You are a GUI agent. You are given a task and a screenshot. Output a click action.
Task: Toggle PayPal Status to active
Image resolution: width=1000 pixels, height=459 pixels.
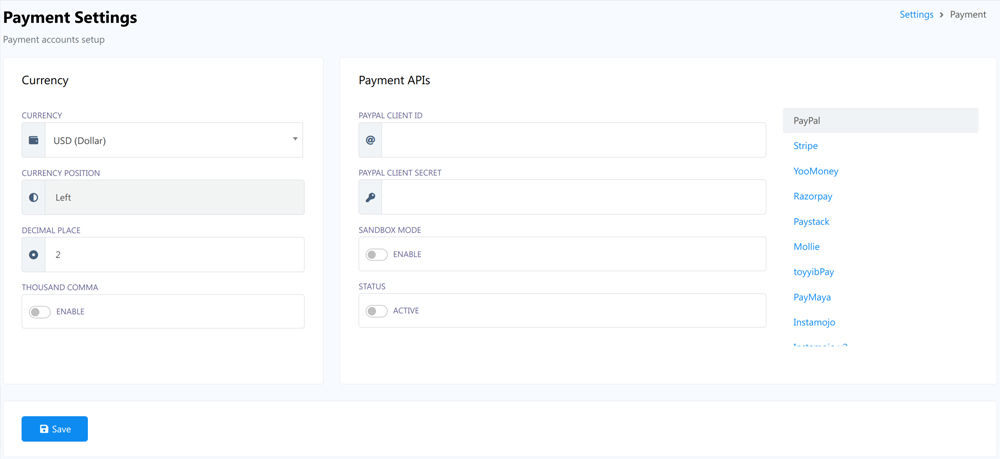pos(377,311)
